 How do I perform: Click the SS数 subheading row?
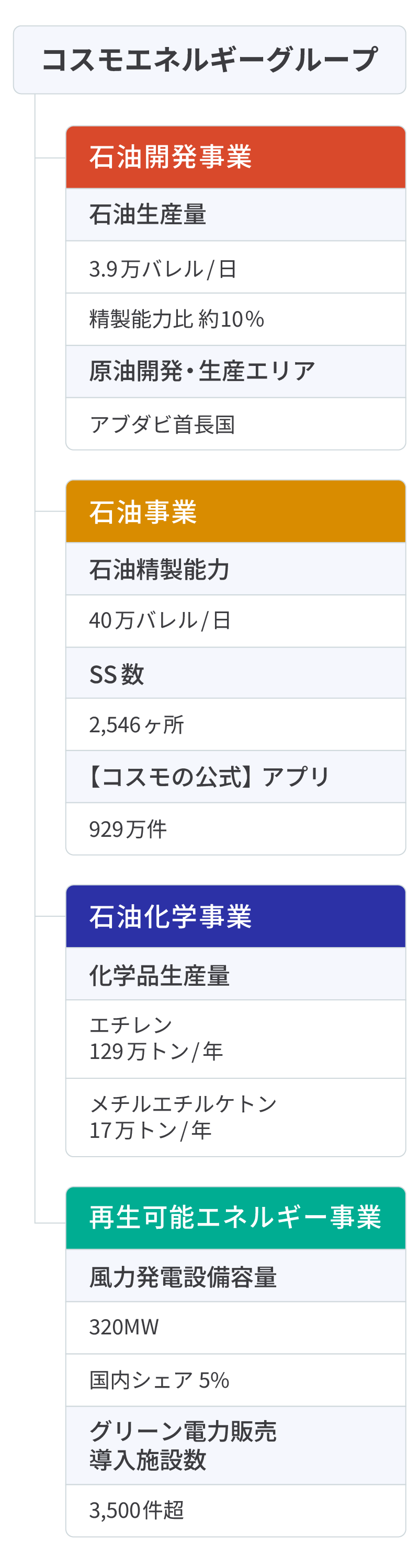tap(236, 673)
